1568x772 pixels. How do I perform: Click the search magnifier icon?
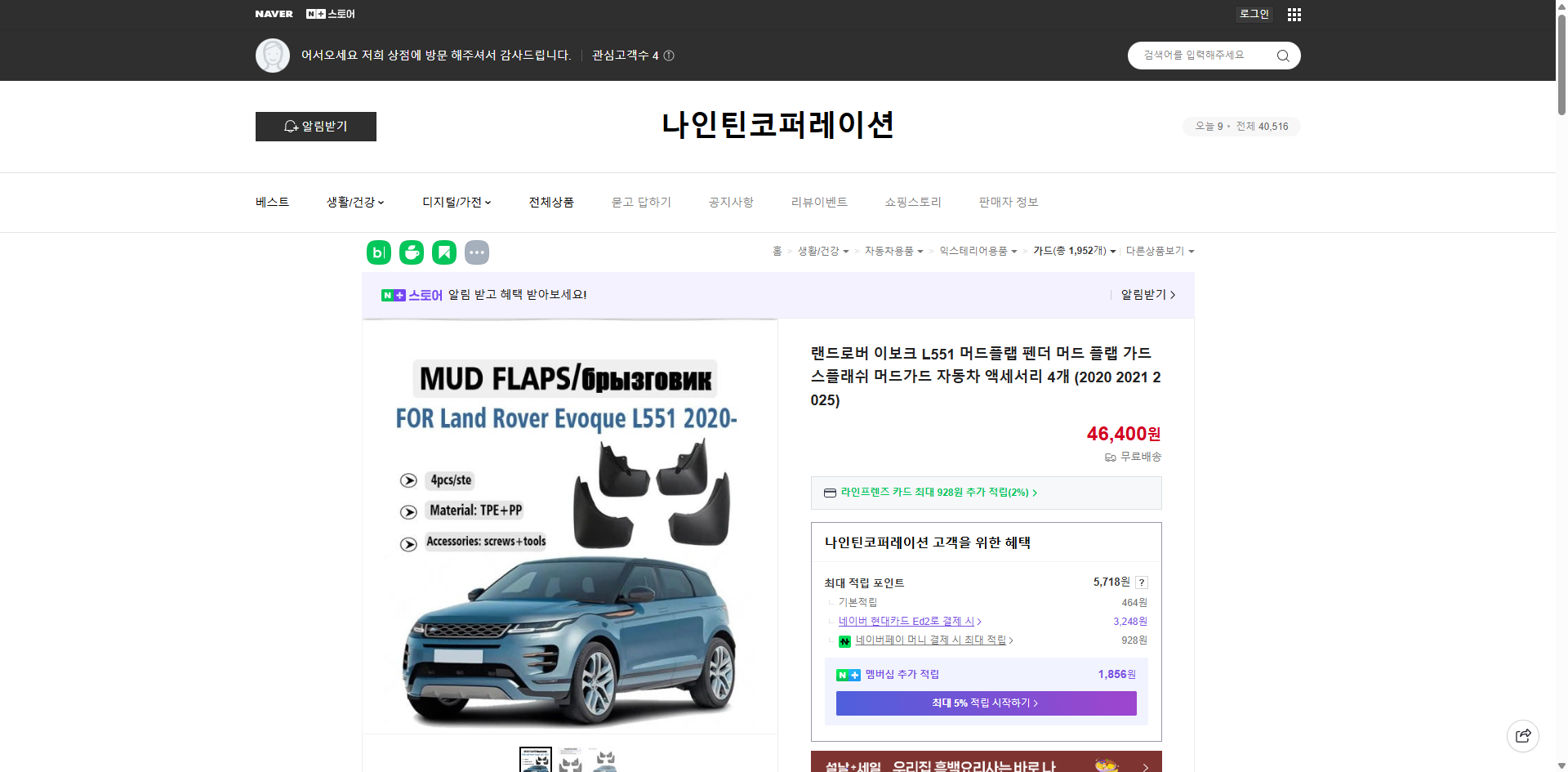[1282, 56]
